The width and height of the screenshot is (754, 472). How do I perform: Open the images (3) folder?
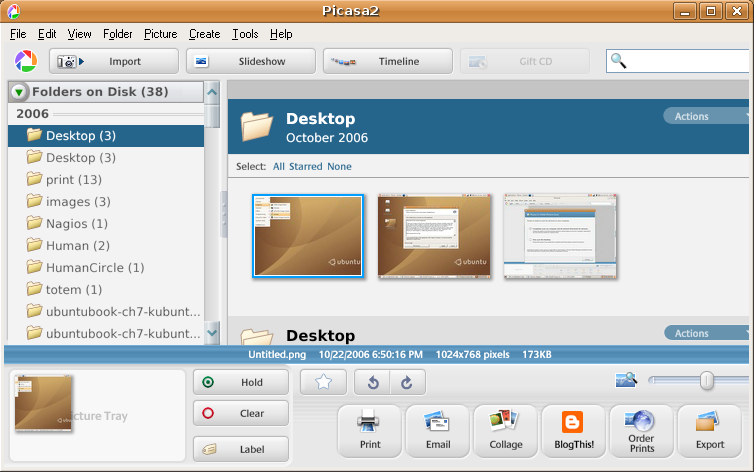click(x=106, y=202)
